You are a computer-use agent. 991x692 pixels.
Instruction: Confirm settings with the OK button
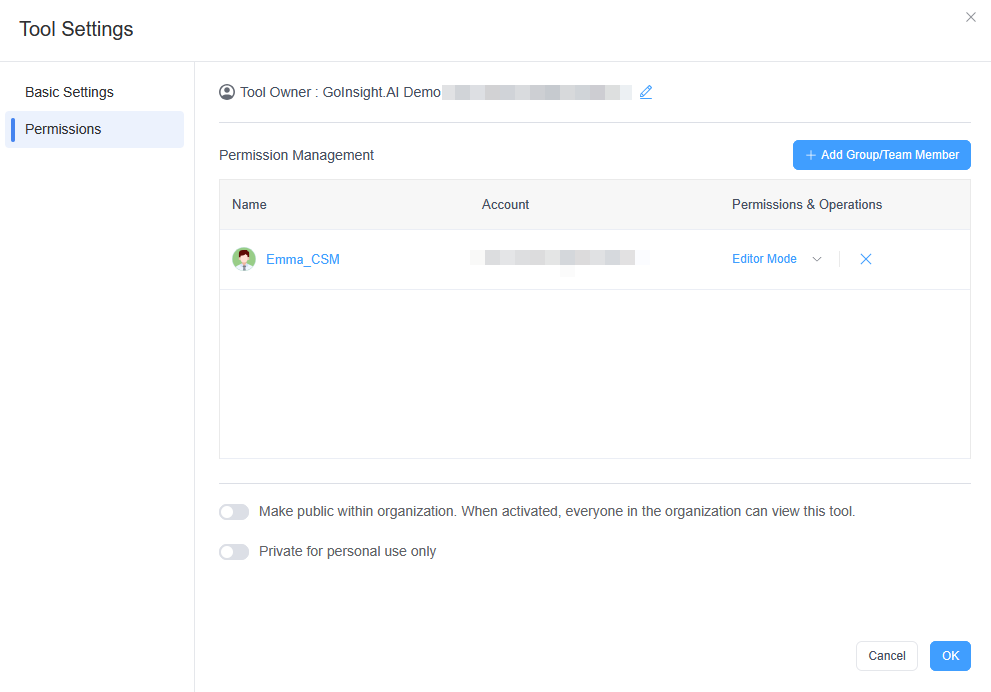pos(950,656)
